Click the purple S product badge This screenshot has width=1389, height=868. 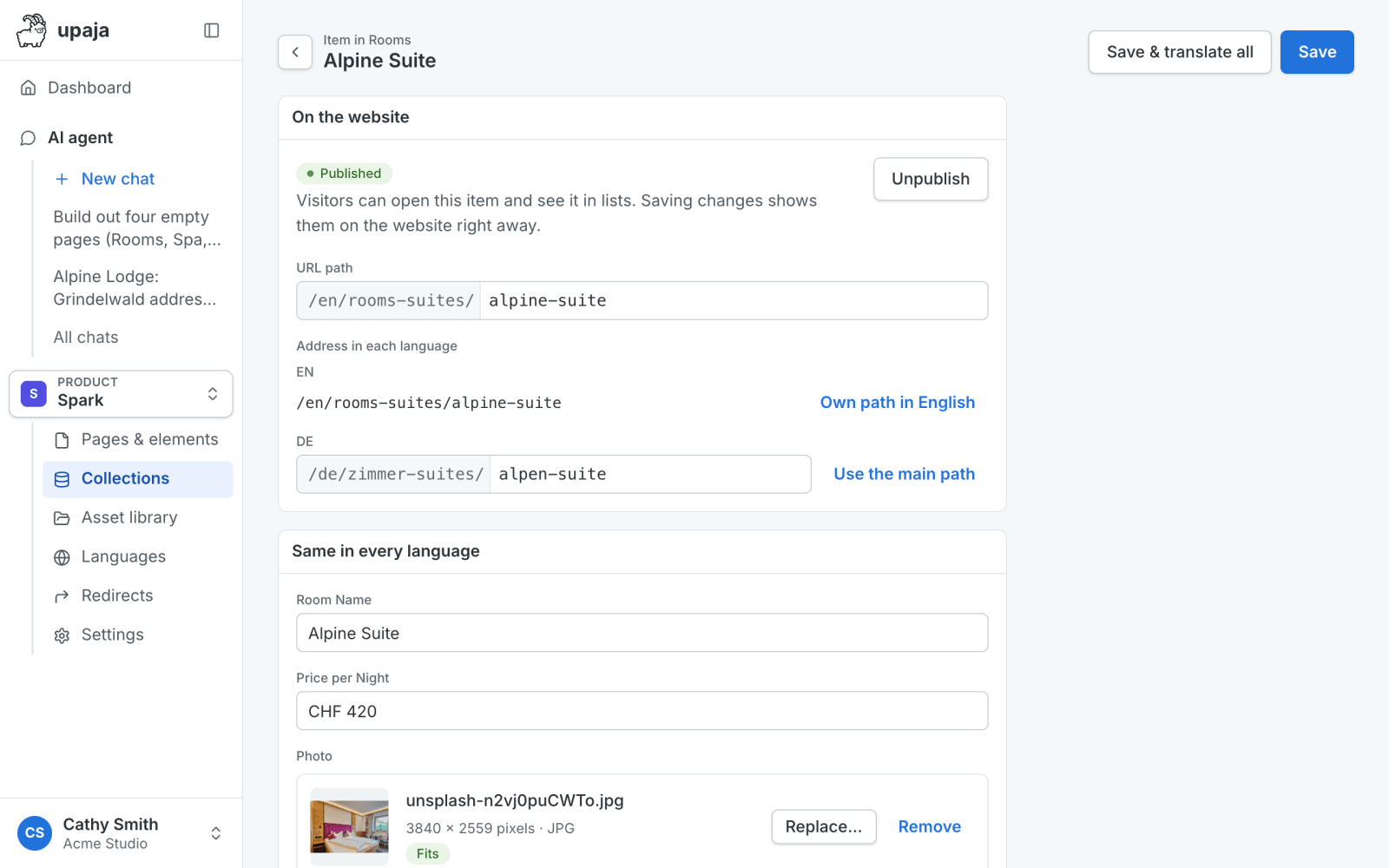click(x=34, y=393)
